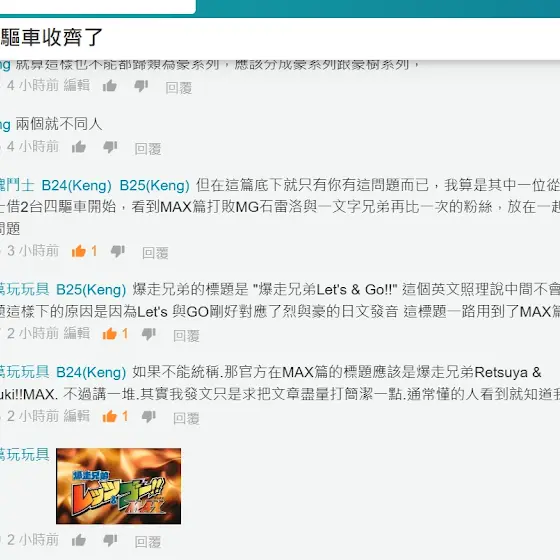Edit the Let's & Go title comment
The image size is (560, 560).
click(77, 333)
